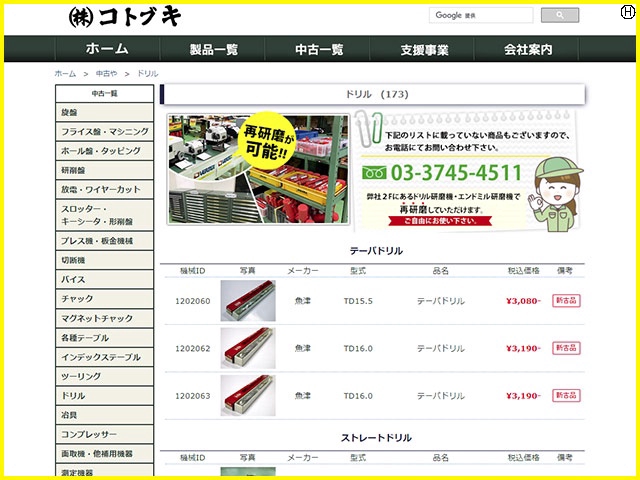Viewport: 640px width, 480px height.
Task: Open the ホーム navigation menu item
Action: coord(106,49)
